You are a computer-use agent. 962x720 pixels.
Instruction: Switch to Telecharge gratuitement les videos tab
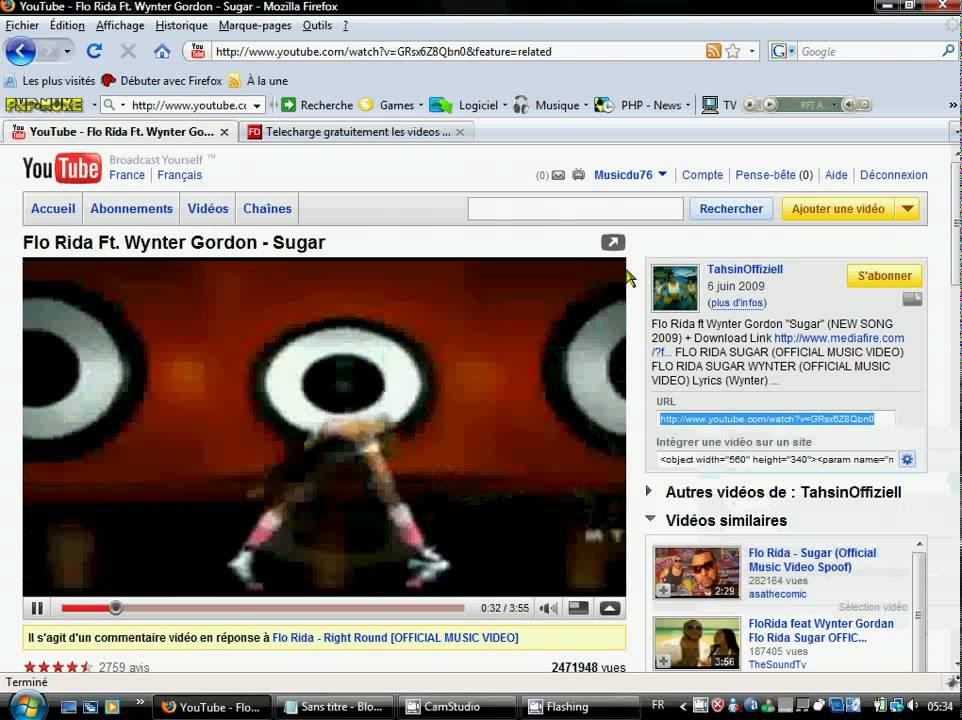coord(356,132)
